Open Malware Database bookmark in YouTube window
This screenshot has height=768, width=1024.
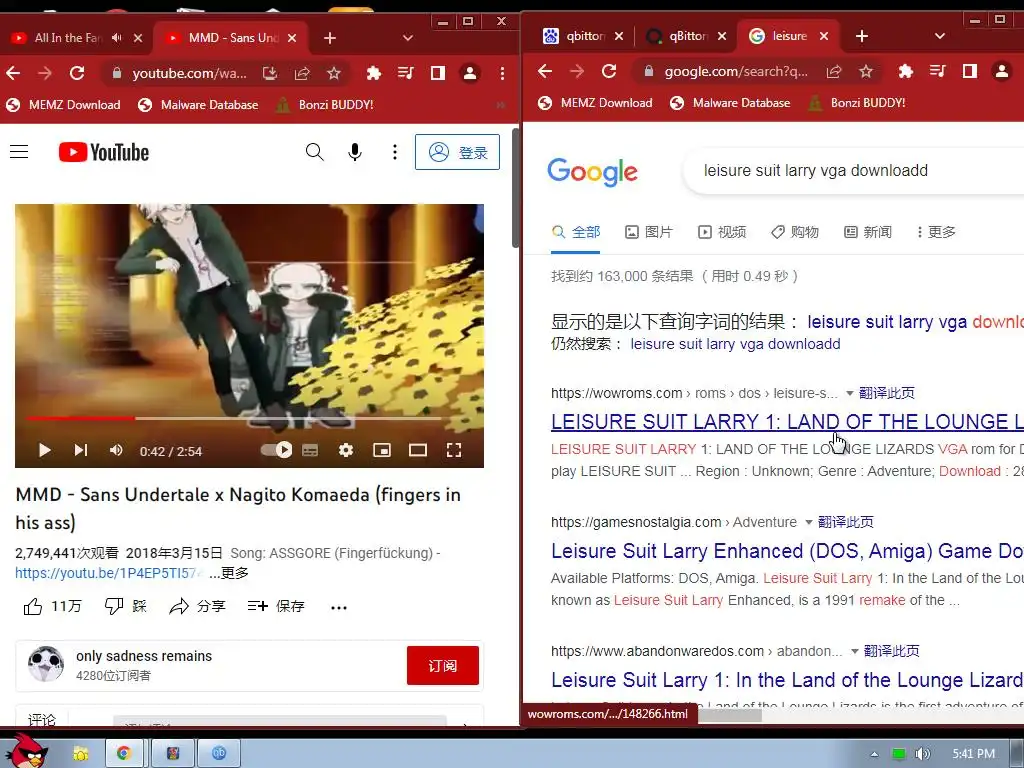coord(199,104)
